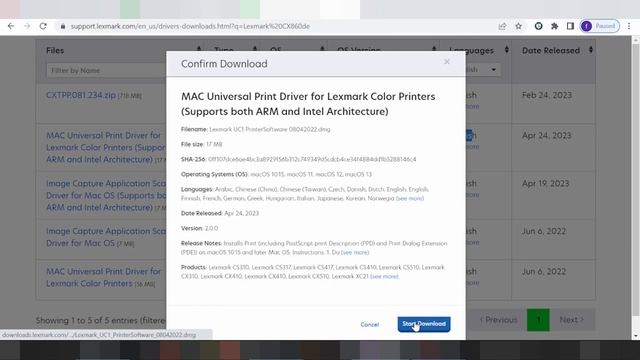640x360 pixels.
Task: Click Cancel in the dialog
Action: click(370, 324)
